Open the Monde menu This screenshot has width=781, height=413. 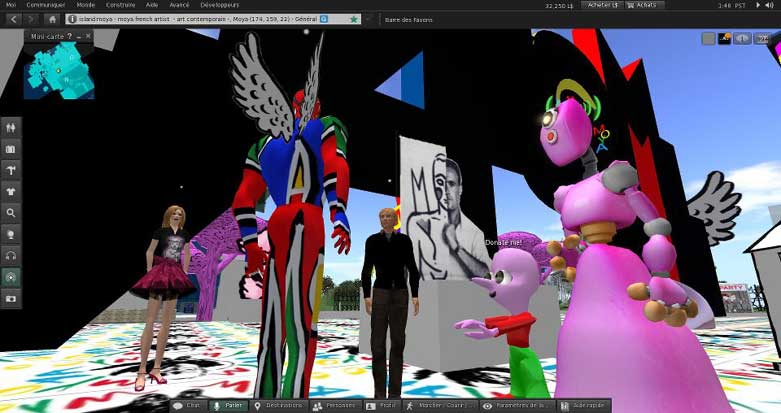pyautogui.click(x=86, y=5)
